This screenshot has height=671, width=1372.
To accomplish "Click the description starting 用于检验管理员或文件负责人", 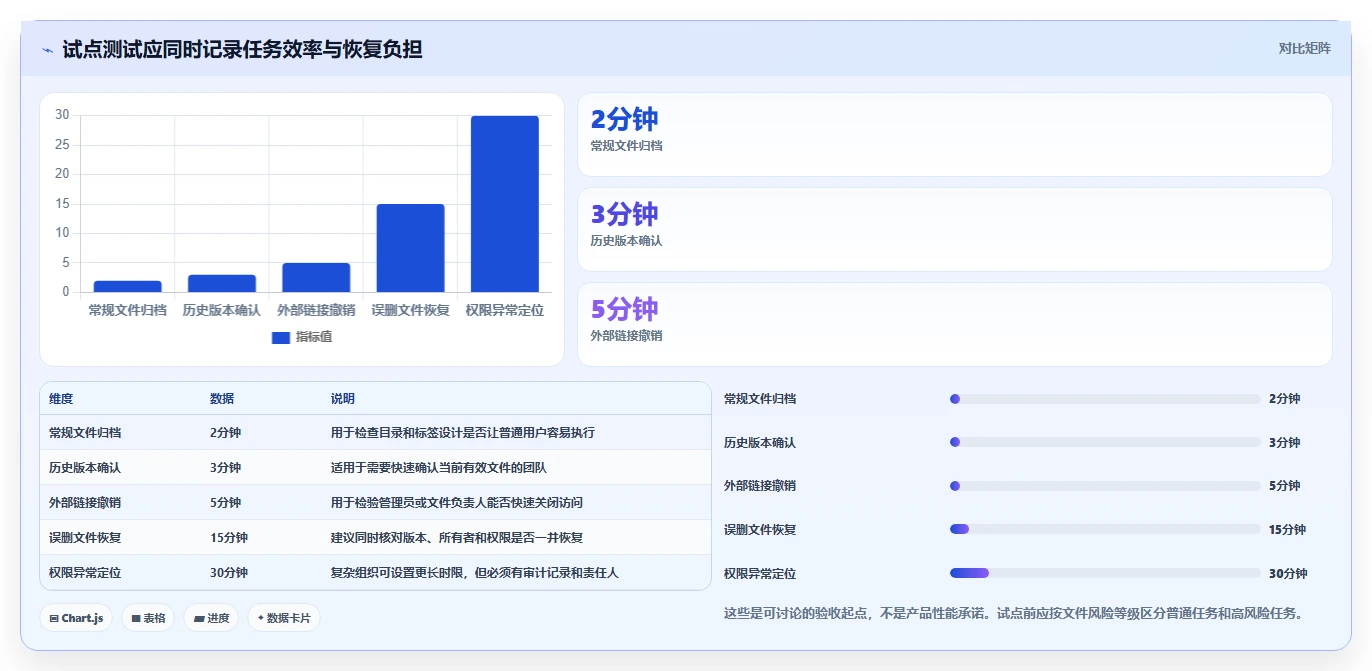I will tap(457, 503).
